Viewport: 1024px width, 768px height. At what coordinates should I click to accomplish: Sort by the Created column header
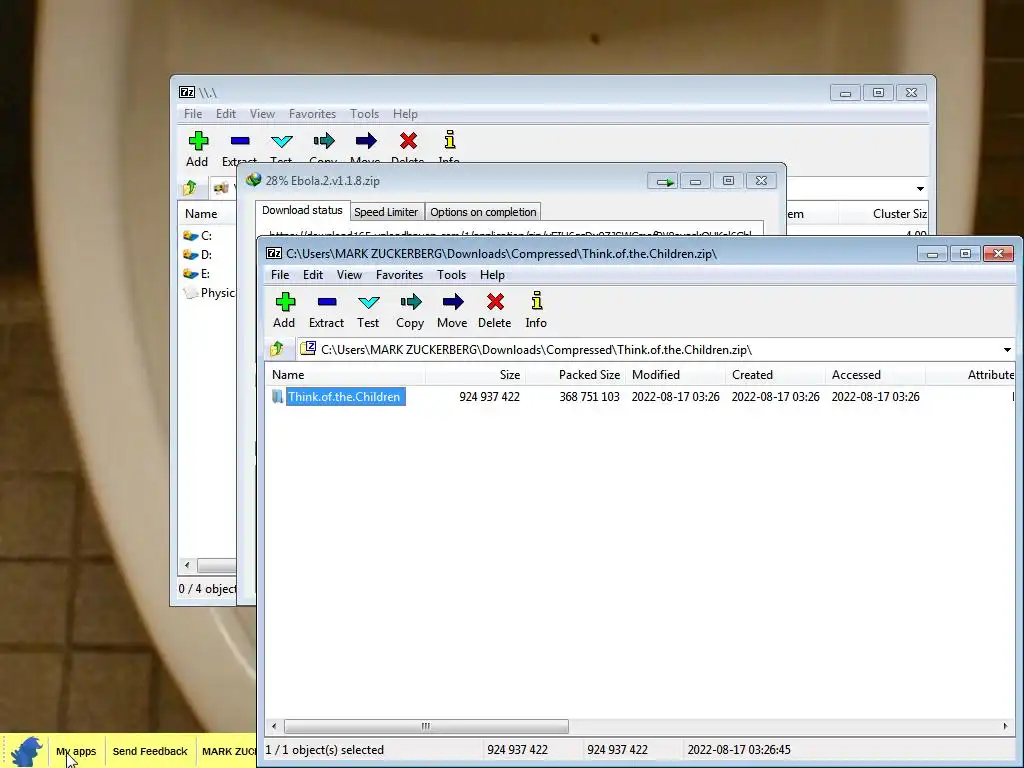click(x=775, y=375)
